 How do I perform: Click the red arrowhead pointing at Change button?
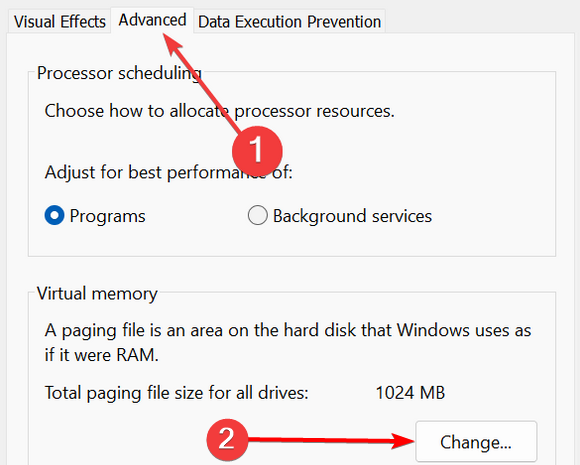(403, 441)
